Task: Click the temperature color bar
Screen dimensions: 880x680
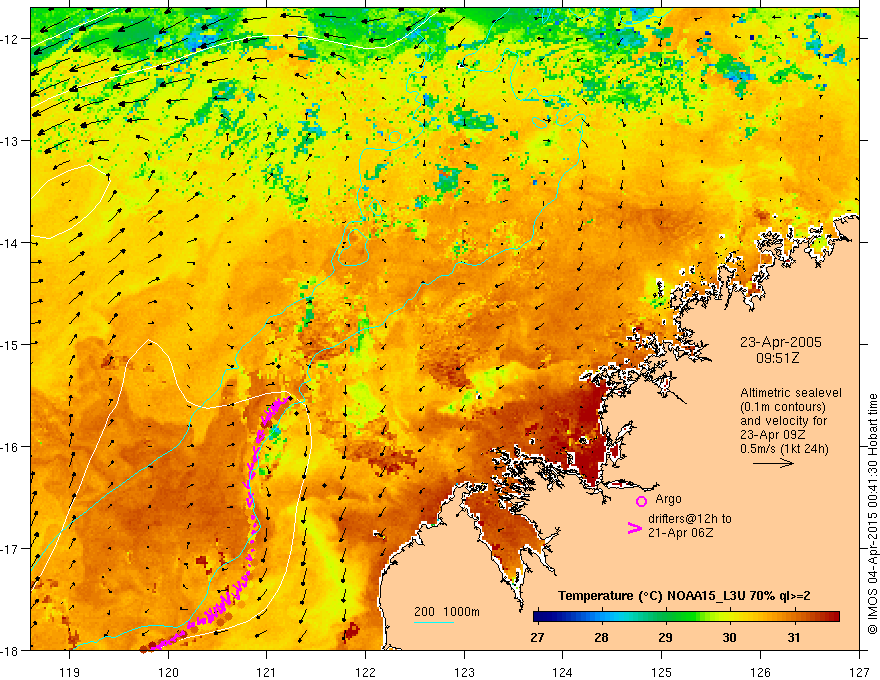Action: click(686, 617)
